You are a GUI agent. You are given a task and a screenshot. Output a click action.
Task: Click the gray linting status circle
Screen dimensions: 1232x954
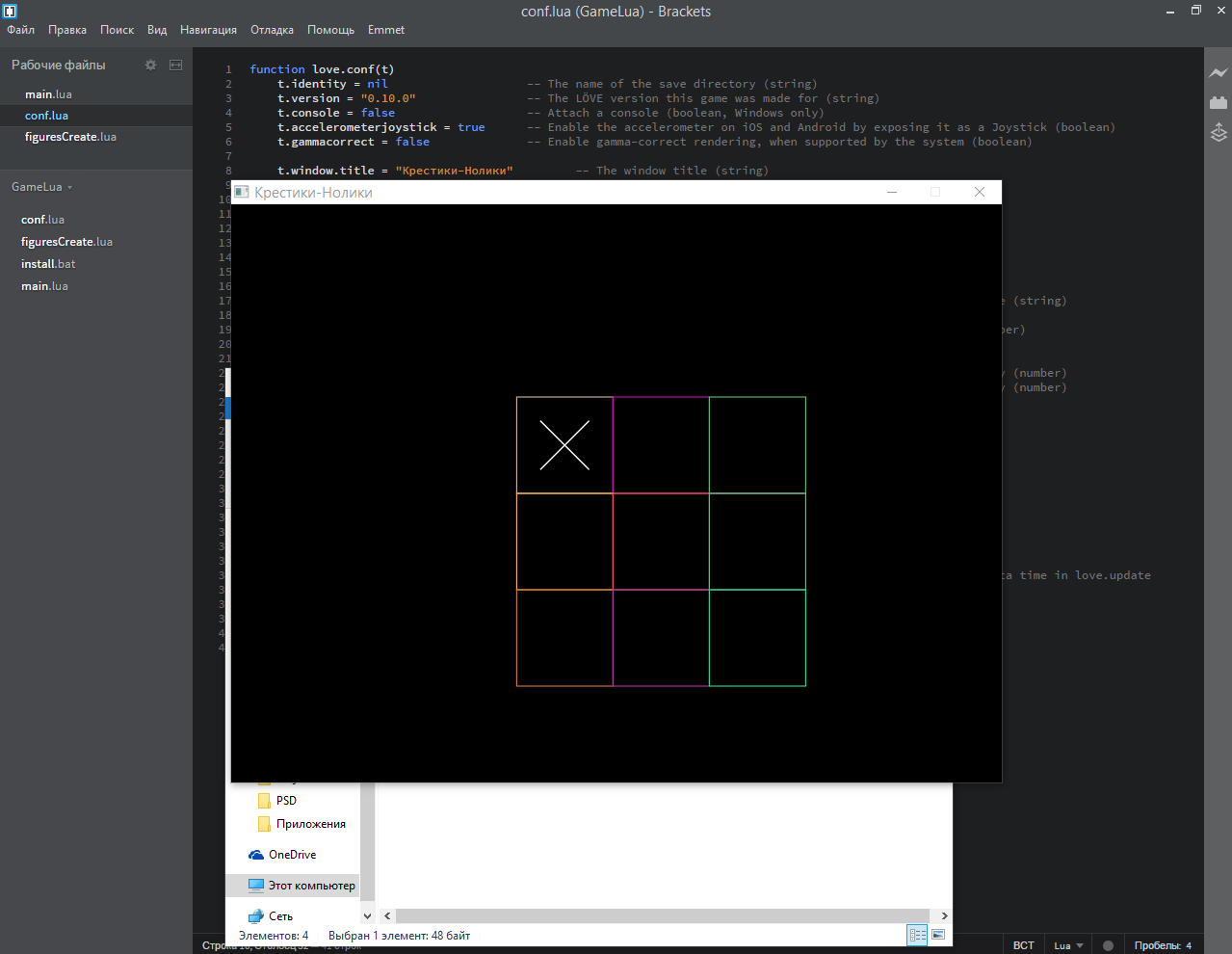tap(1108, 945)
